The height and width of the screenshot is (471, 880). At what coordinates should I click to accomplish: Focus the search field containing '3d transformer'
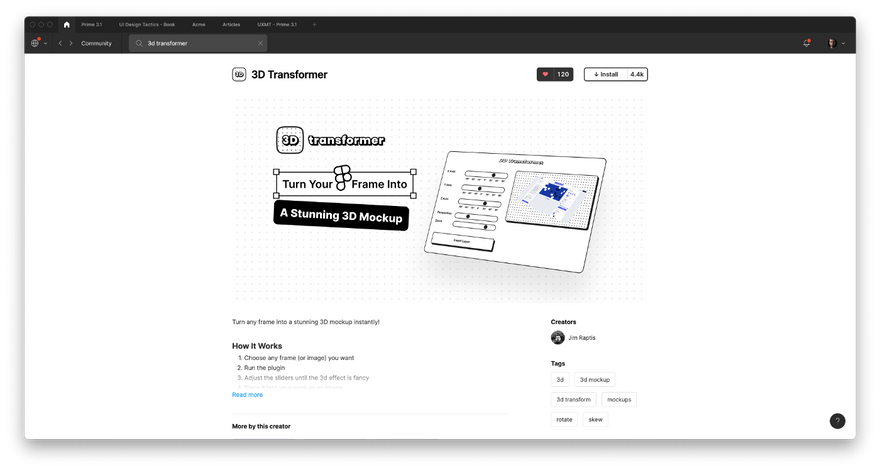point(198,43)
